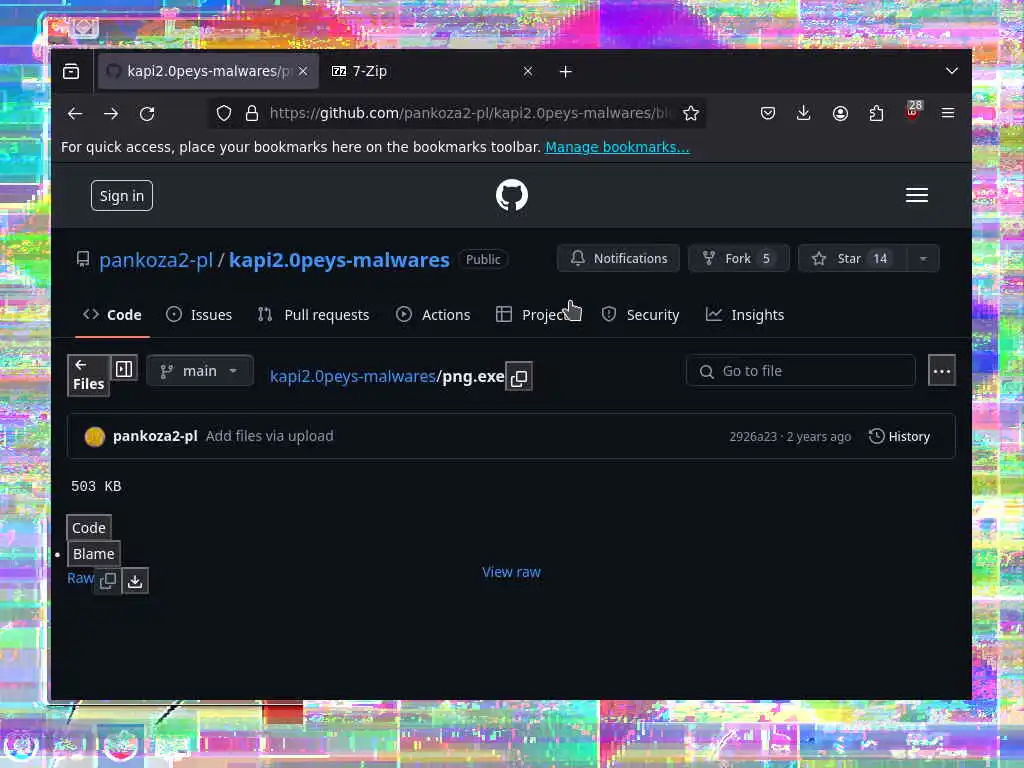This screenshot has height=768, width=1024.
Task: Open the Issues tab
Action: point(199,315)
